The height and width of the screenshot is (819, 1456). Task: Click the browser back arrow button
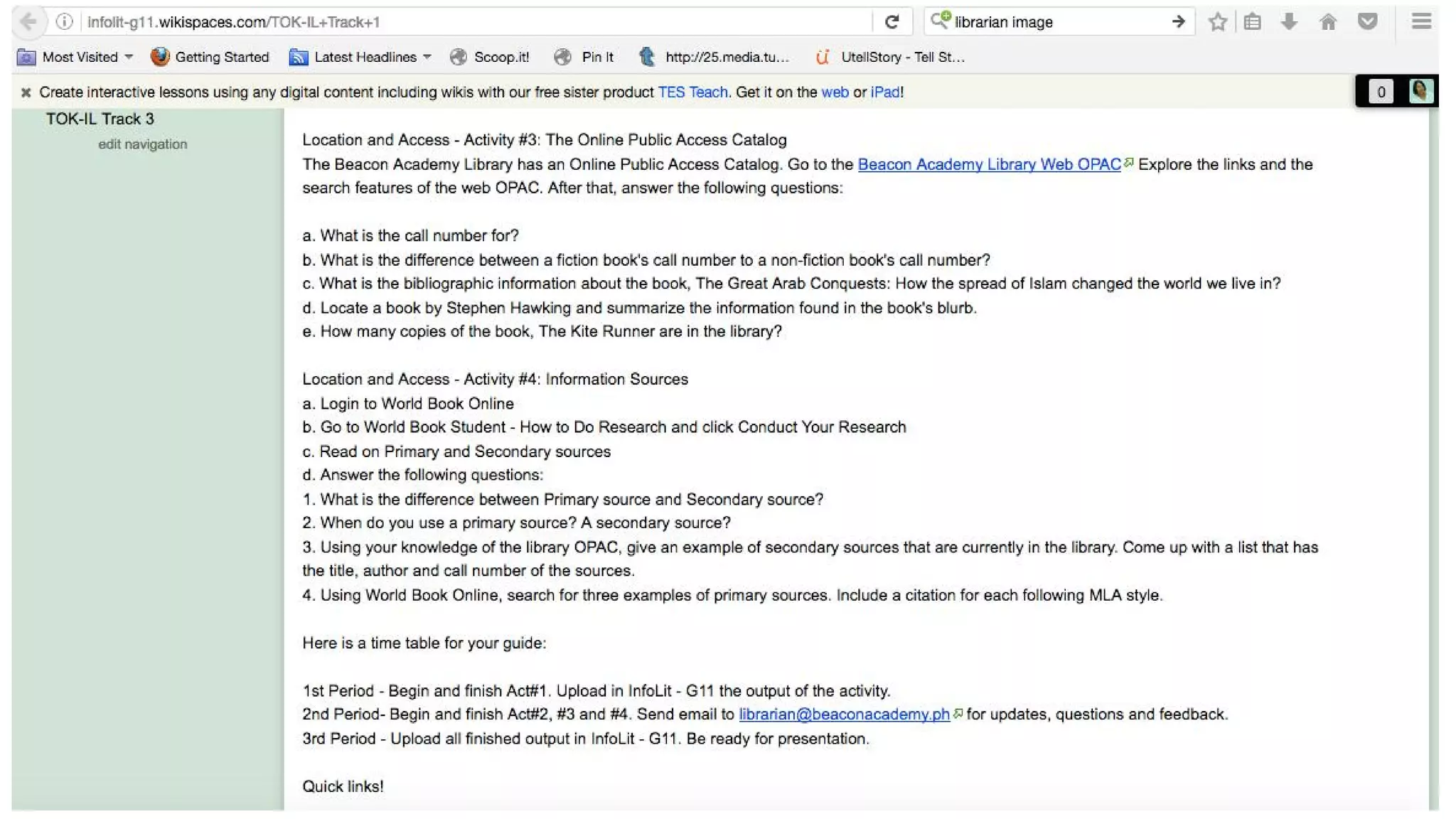28,22
